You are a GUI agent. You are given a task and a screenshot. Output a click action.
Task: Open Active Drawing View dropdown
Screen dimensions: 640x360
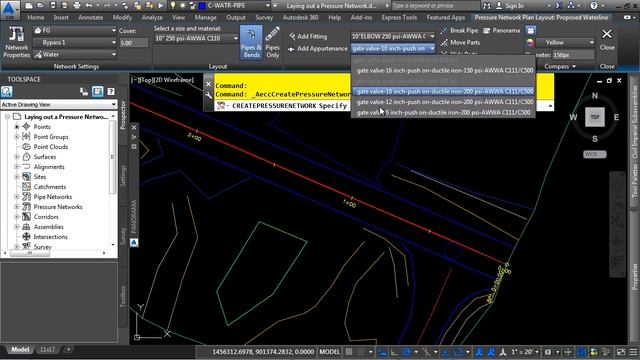coord(59,104)
